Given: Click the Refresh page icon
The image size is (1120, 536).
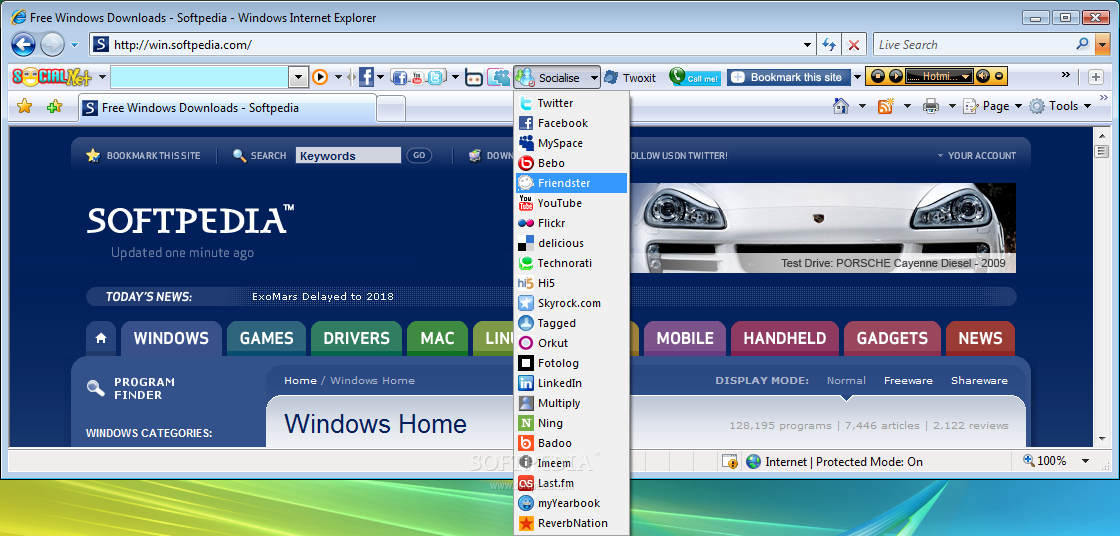Looking at the screenshot, I should [x=829, y=44].
